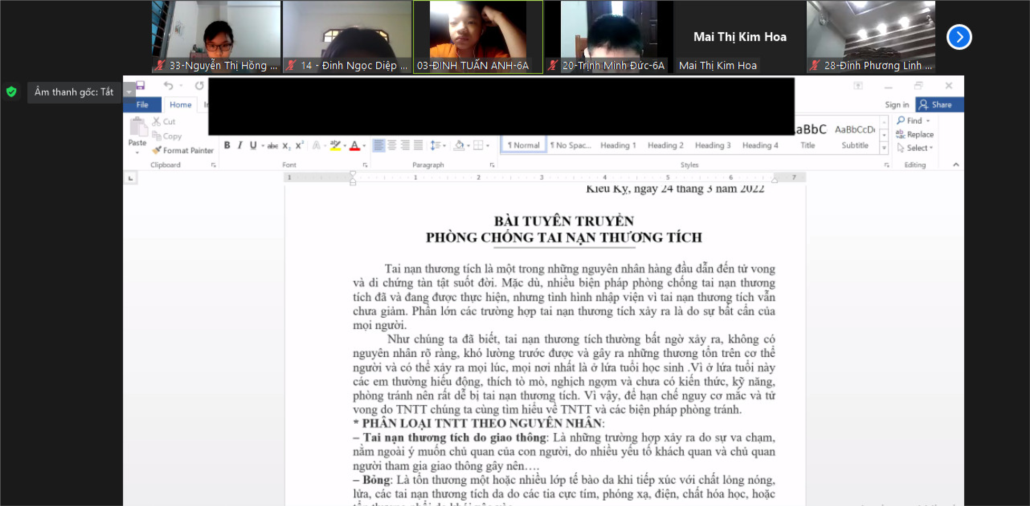This screenshot has height=506, width=1030.
Task: Expand the Styles gallery more arrow
Action: click(884, 146)
